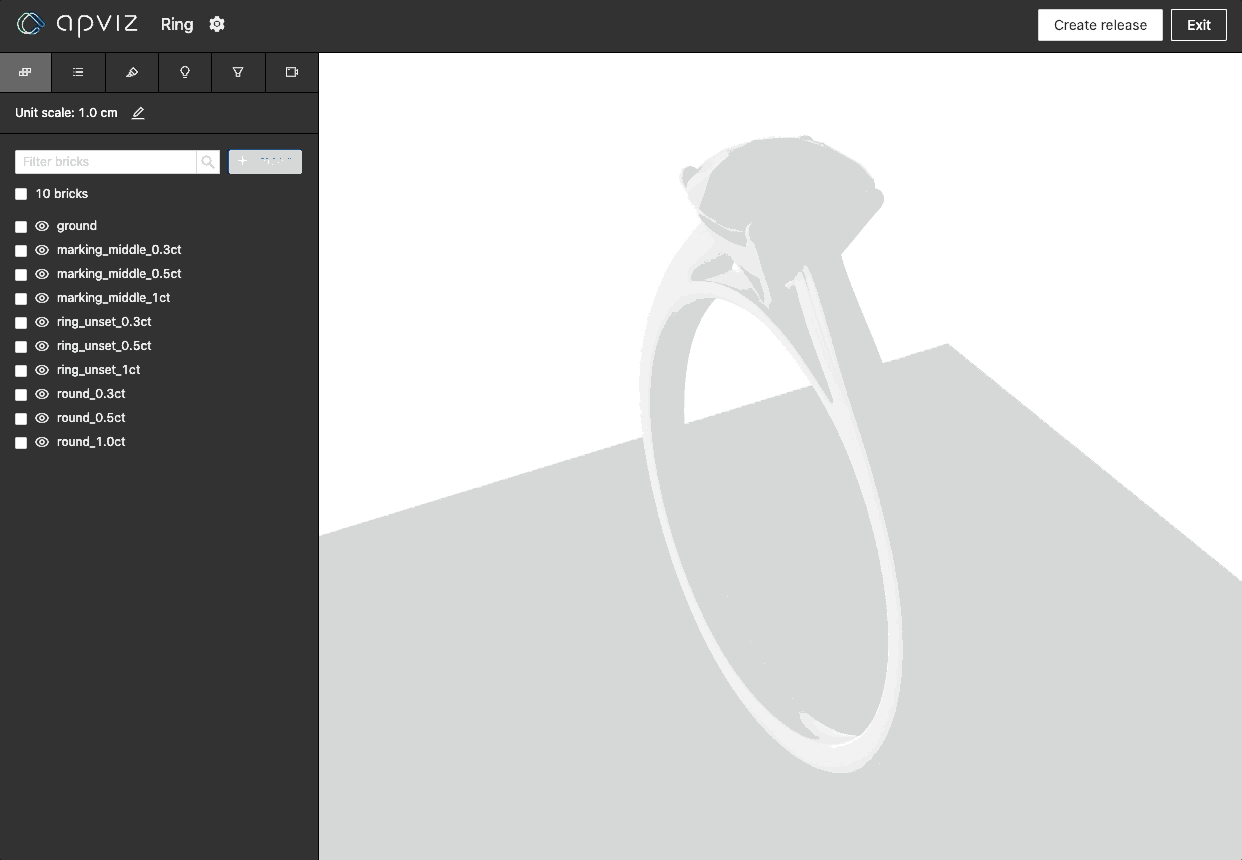Viewport: 1242px width, 860px height.
Task: Open the lightbulb lighting tab
Action: pos(185,73)
